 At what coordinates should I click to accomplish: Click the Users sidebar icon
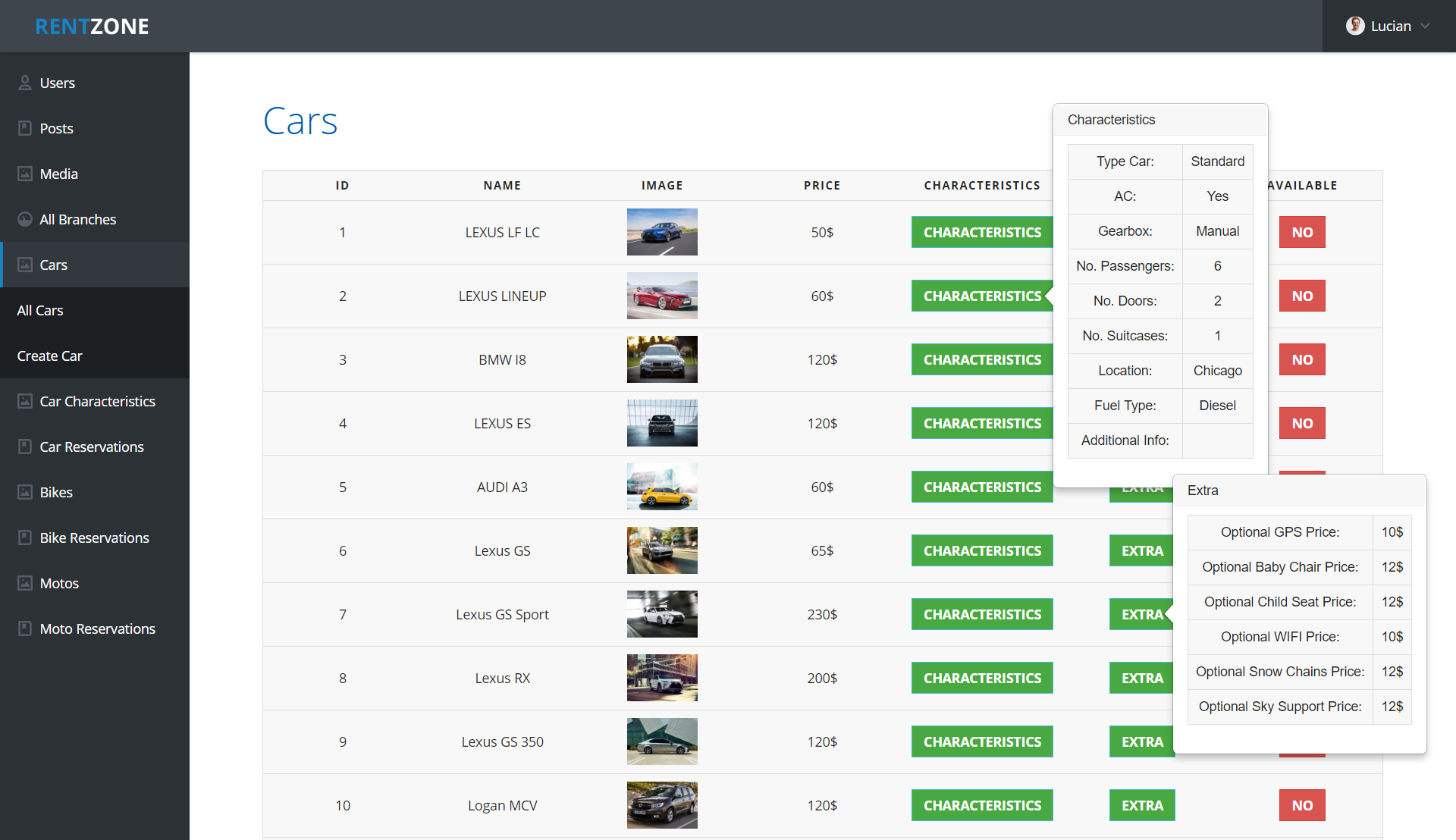[x=25, y=83]
